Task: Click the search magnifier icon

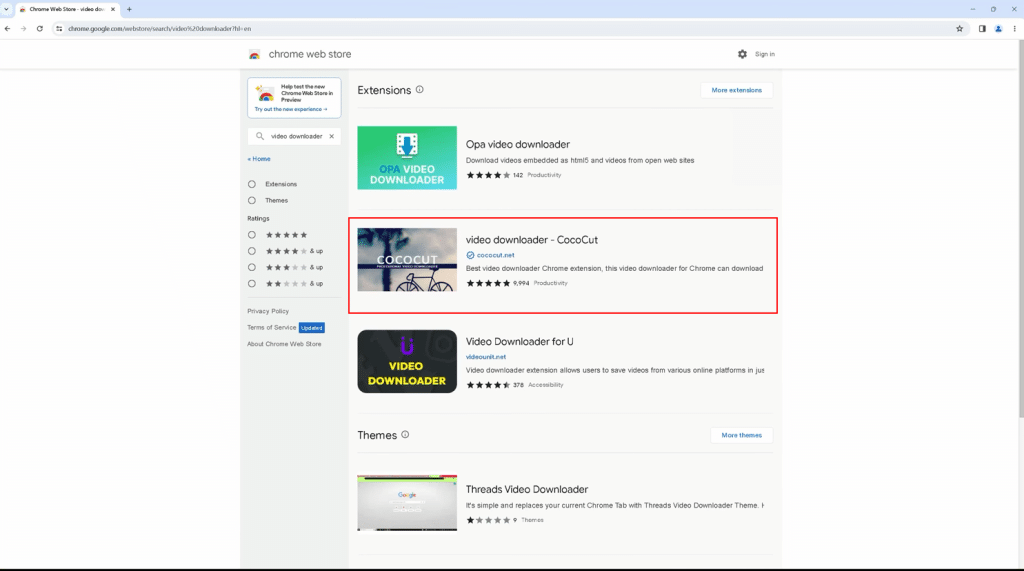Action: [x=260, y=137]
